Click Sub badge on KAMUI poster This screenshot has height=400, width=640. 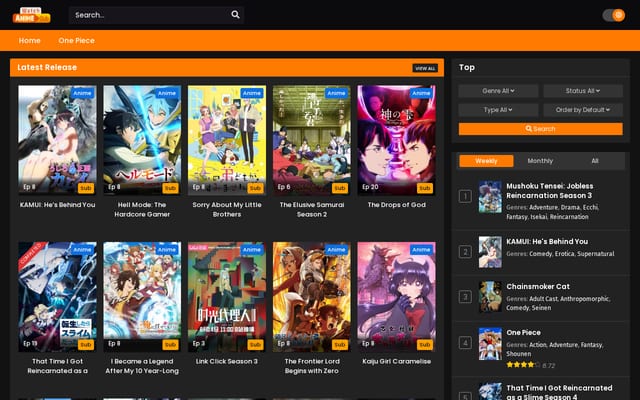[x=86, y=188]
